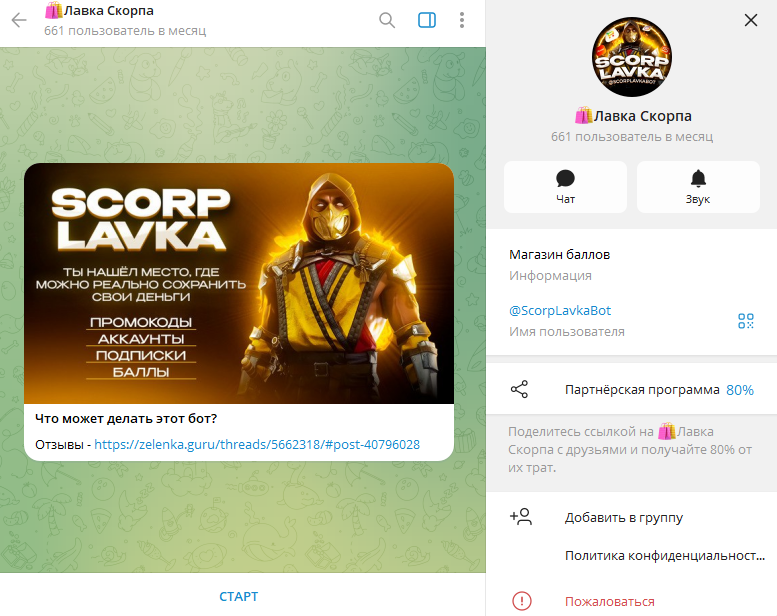Viewport: 777px width, 616px height.
Task: Click "Что может делать этот бот?" text
Action: (126, 419)
